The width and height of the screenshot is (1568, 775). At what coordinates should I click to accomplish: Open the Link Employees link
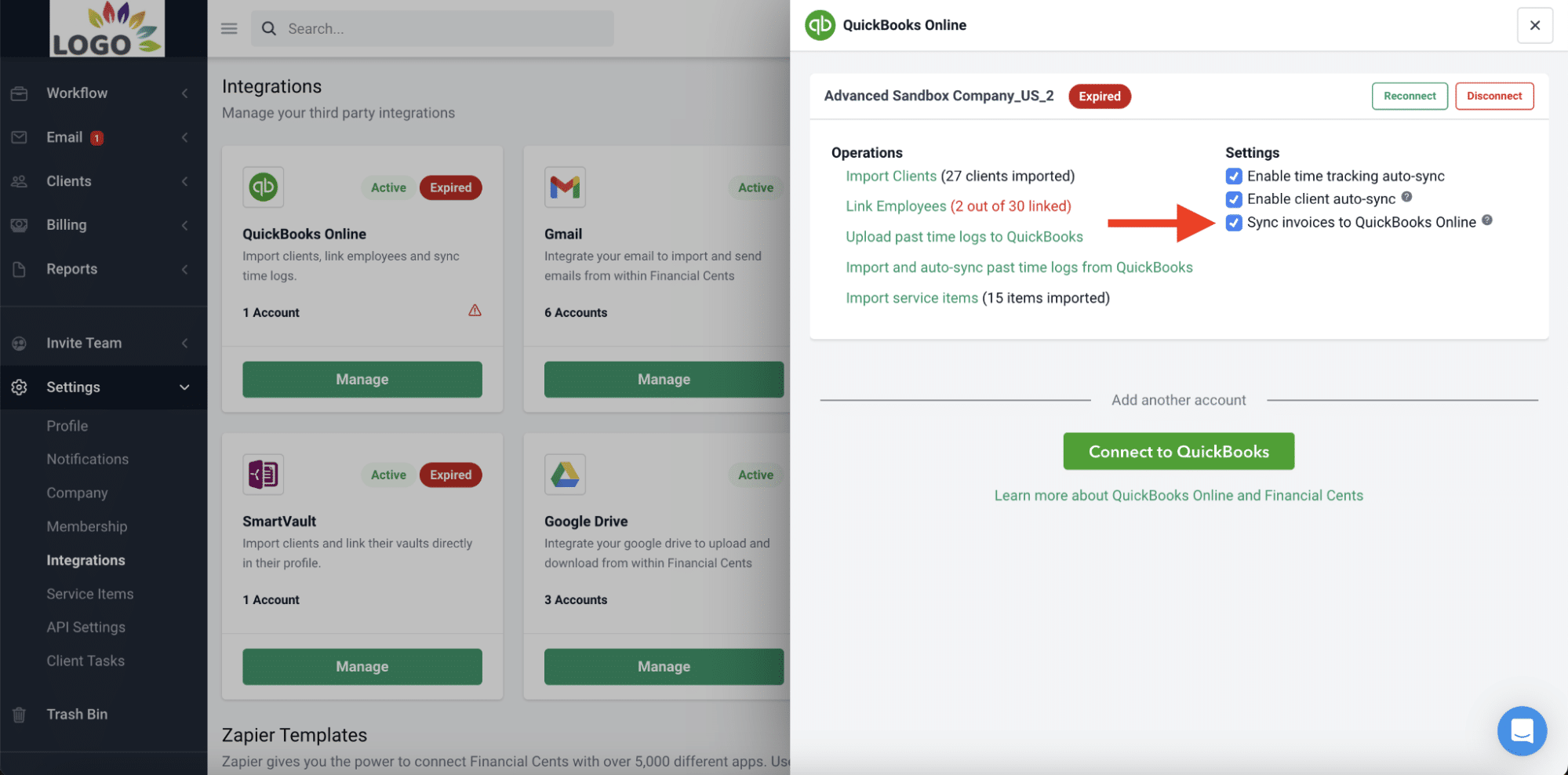[896, 206]
